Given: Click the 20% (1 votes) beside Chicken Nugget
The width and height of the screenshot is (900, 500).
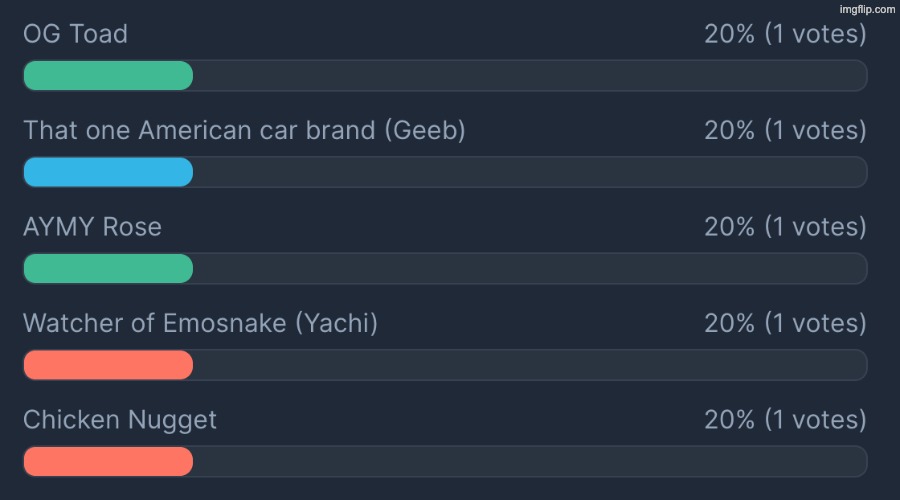Looking at the screenshot, I should [785, 419].
